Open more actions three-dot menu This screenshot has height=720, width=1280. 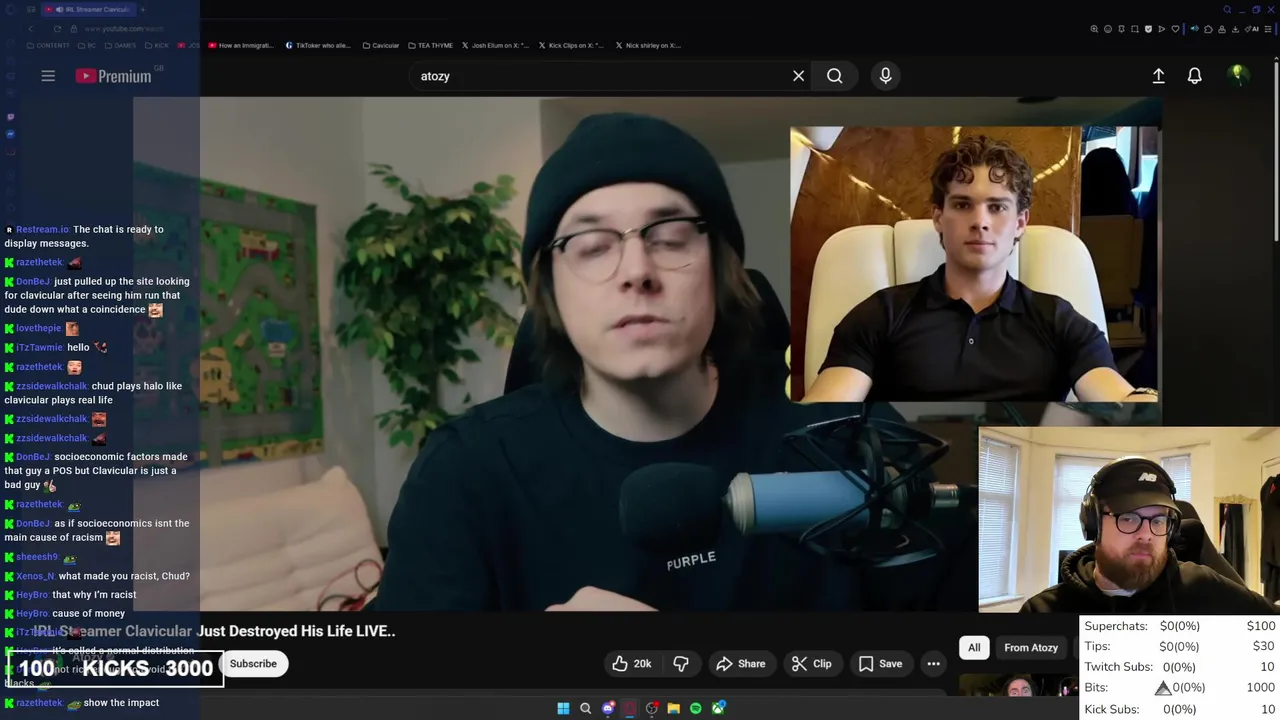coord(933,664)
